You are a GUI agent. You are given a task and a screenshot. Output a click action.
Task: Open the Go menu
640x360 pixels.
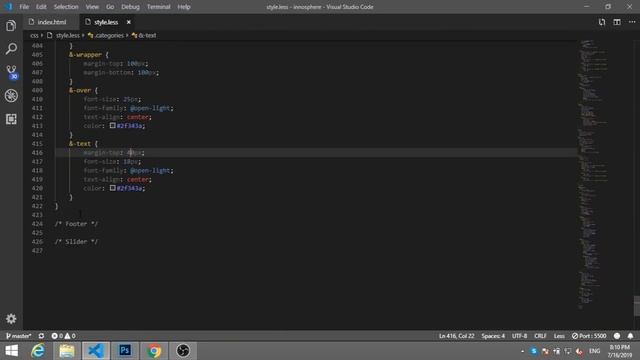pyautogui.click(x=110, y=7)
